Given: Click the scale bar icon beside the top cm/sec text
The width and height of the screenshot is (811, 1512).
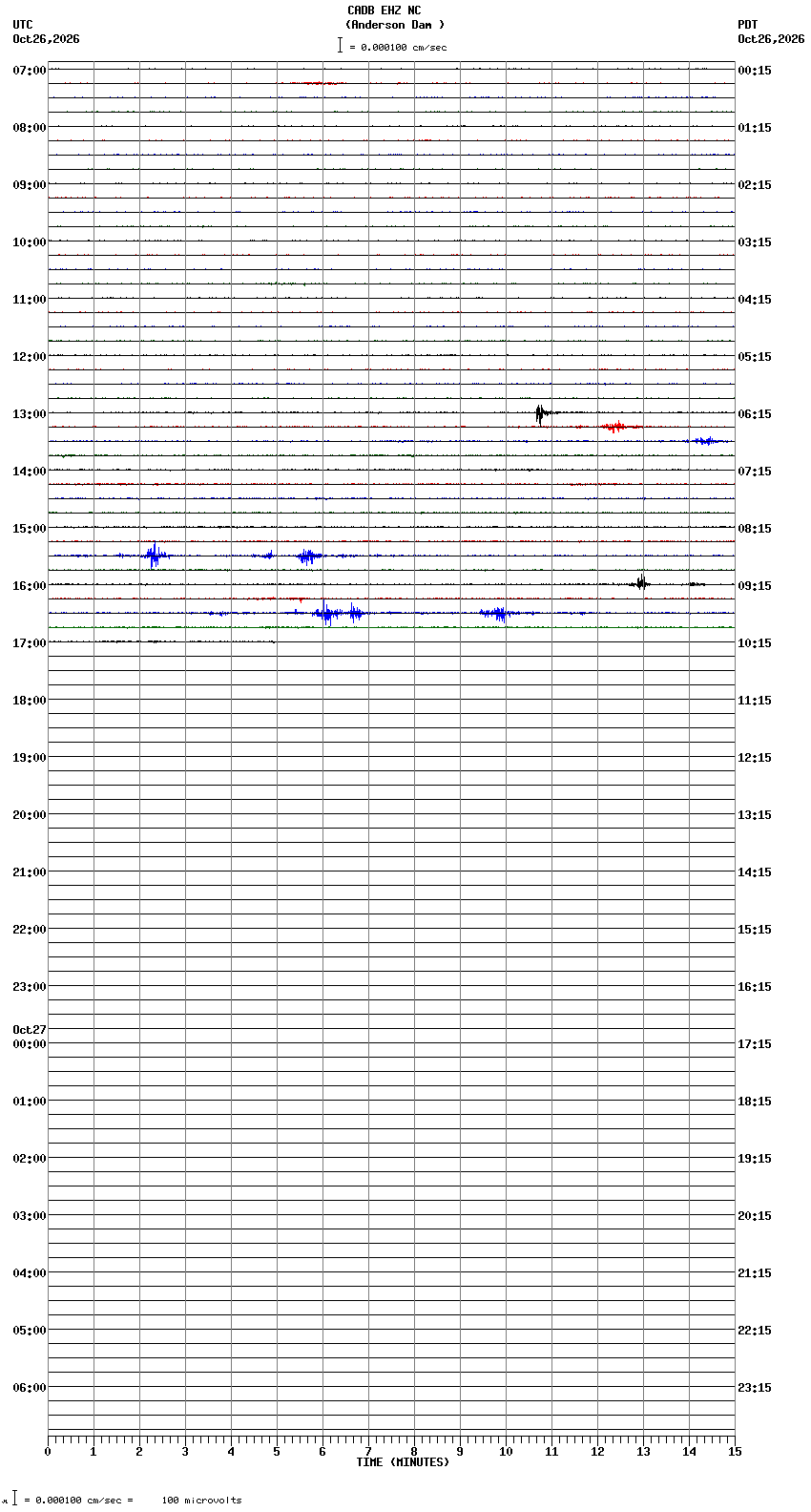Looking at the screenshot, I should click(x=340, y=45).
